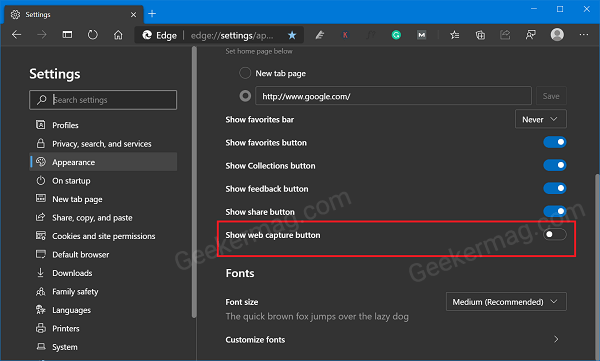Screen dimensions: 600x361
Task: Turn off Show Collections button toggle
Action: coord(554,165)
